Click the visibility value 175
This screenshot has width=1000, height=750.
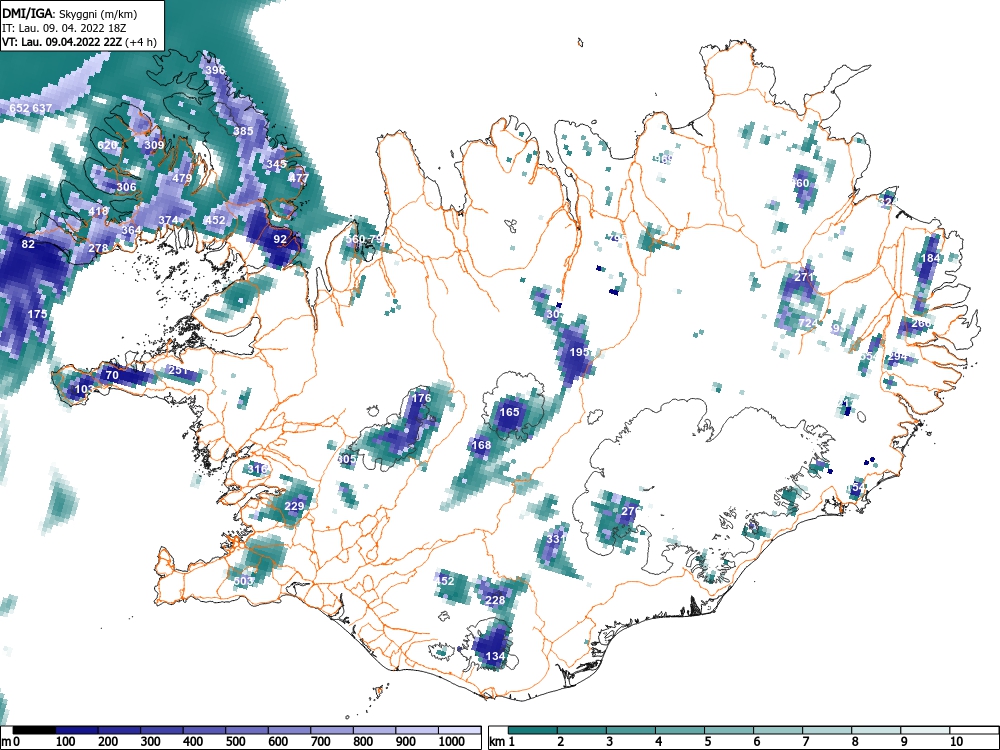[38, 314]
